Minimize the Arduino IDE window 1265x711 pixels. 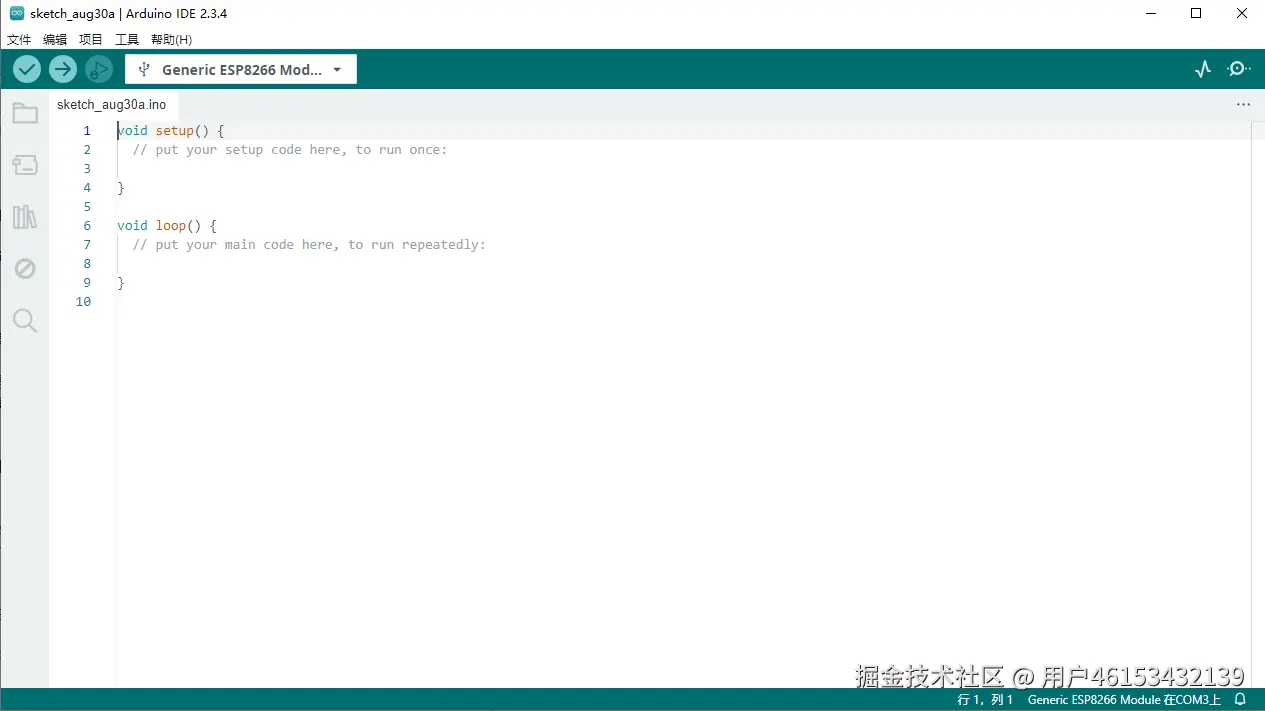point(1152,14)
